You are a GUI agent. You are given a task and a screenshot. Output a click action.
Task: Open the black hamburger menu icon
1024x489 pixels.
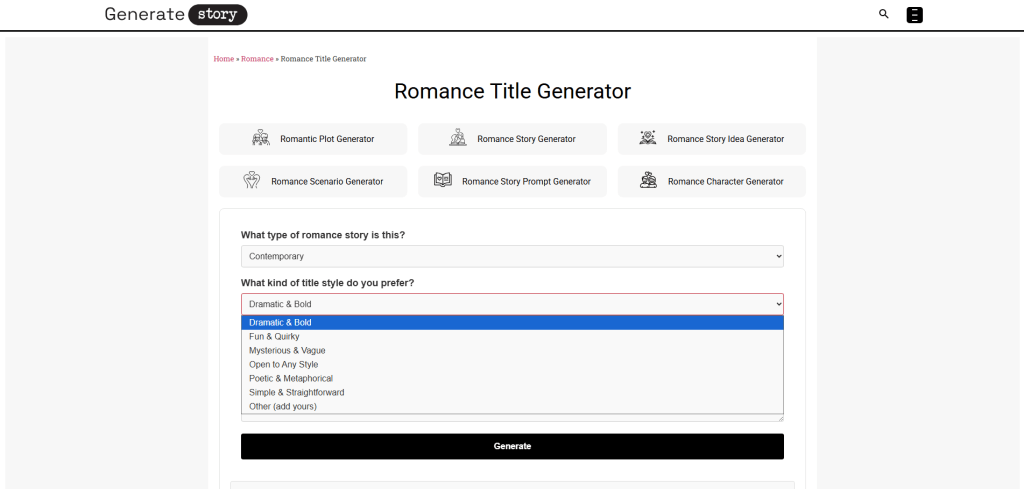[x=914, y=14]
